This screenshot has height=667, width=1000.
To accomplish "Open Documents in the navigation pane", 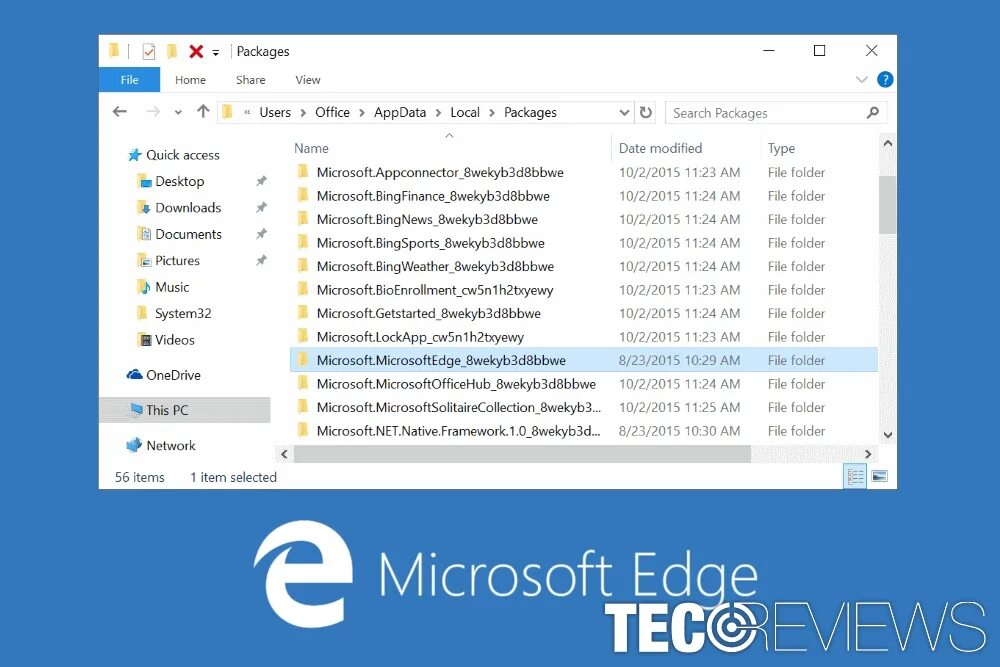I will (x=179, y=234).
